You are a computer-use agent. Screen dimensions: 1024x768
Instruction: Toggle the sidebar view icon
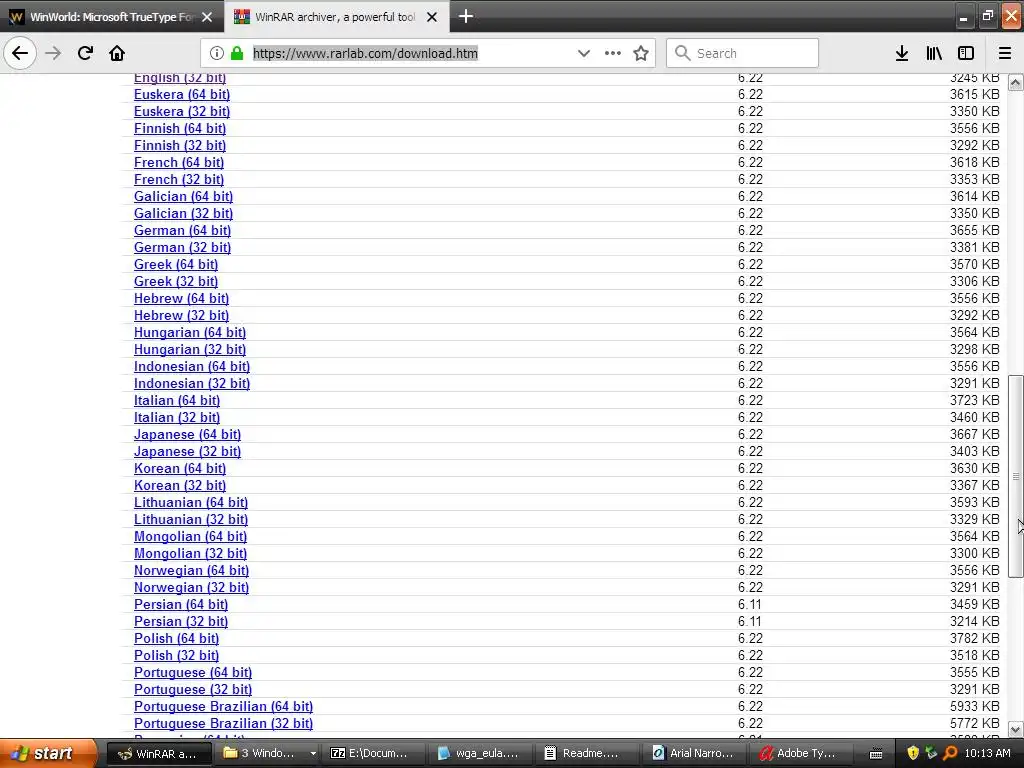point(966,53)
